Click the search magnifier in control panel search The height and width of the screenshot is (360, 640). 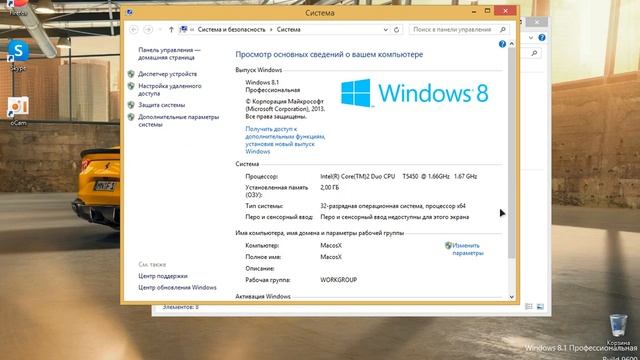[503, 29]
